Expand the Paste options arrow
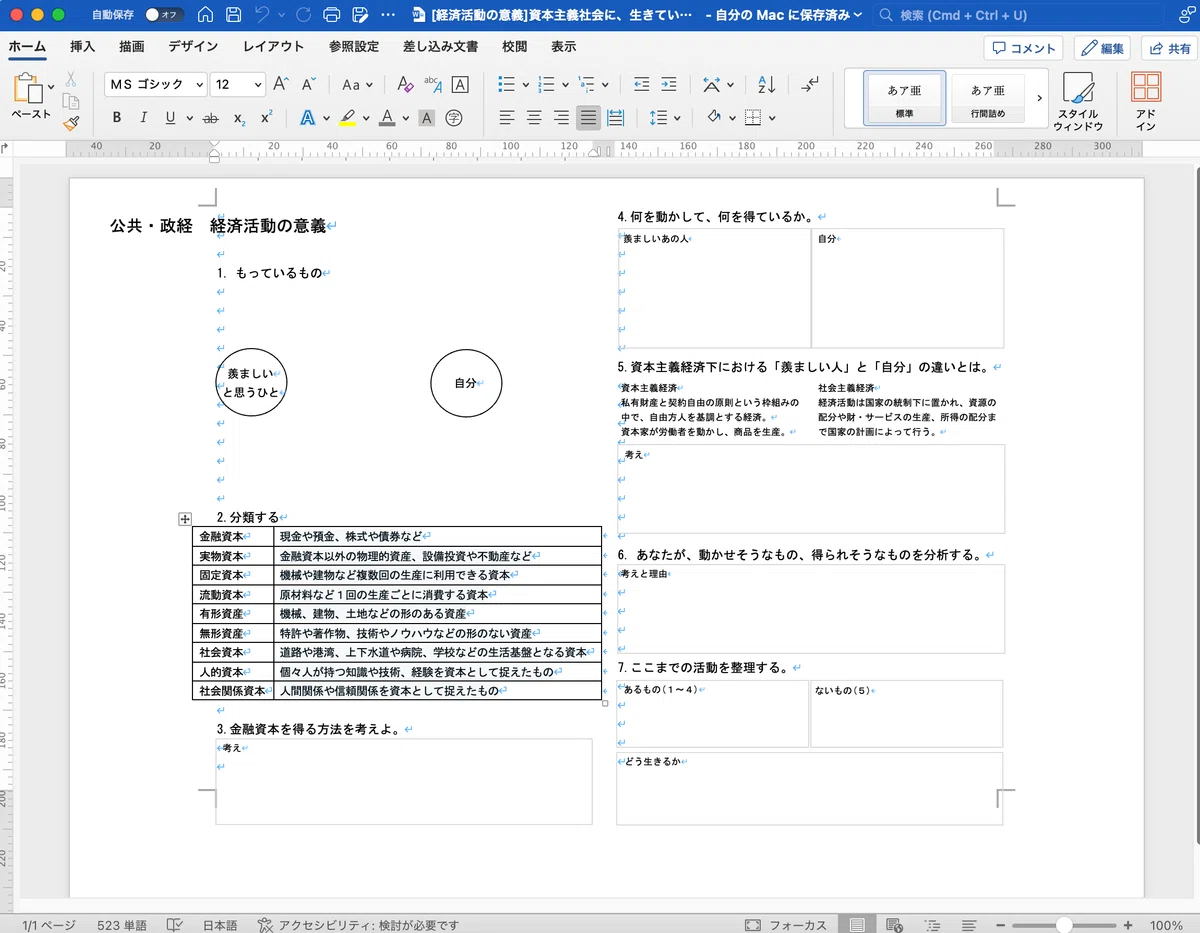1200x933 pixels. 51,87
